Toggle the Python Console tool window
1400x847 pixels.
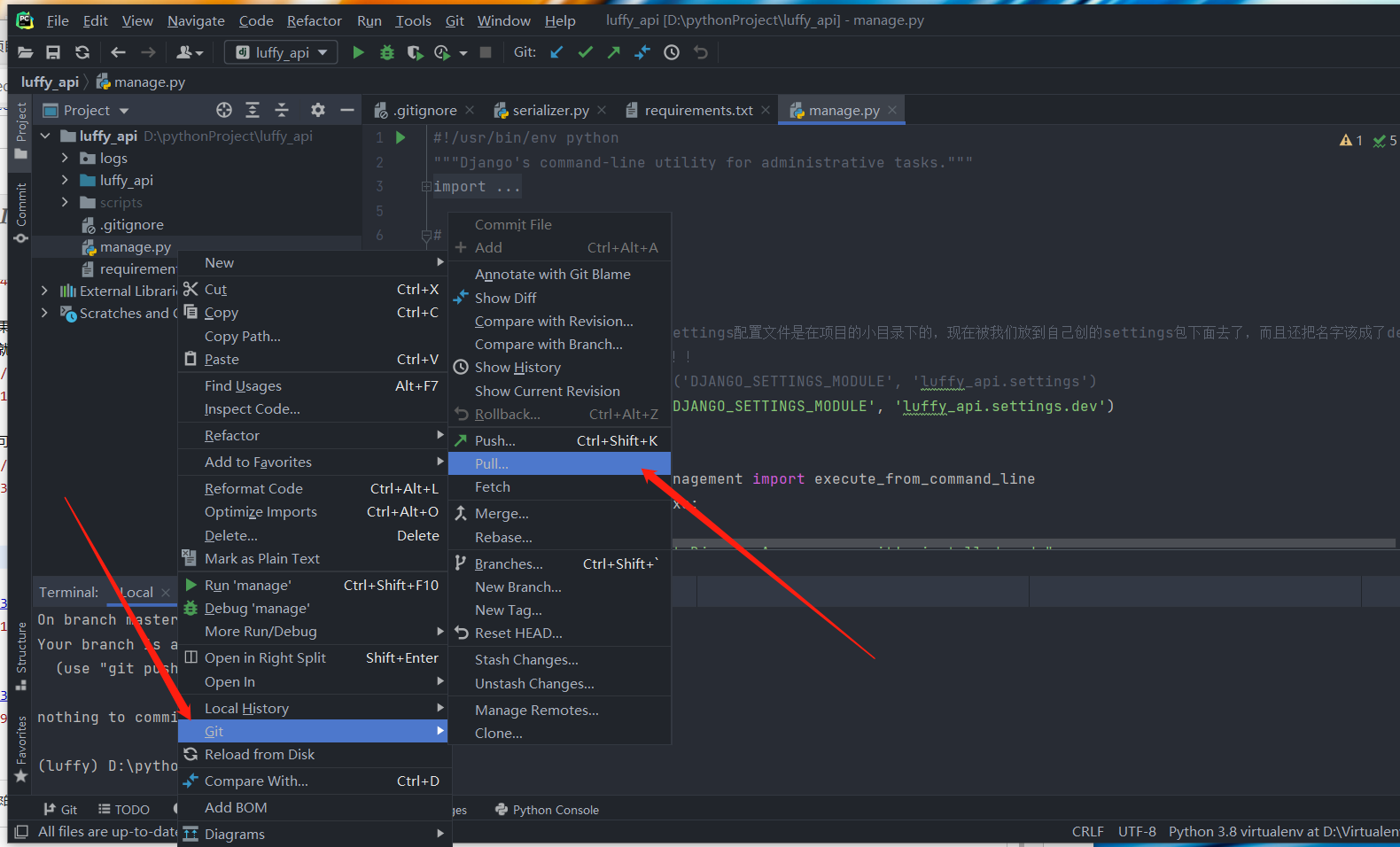pyautogui.click(x=547, y=810)
